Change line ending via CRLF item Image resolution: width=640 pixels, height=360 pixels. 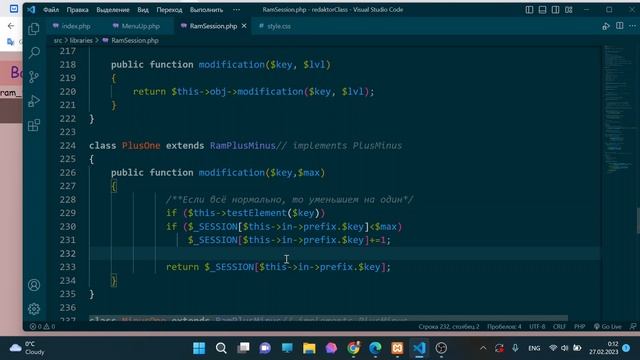(x=559, y=327)
